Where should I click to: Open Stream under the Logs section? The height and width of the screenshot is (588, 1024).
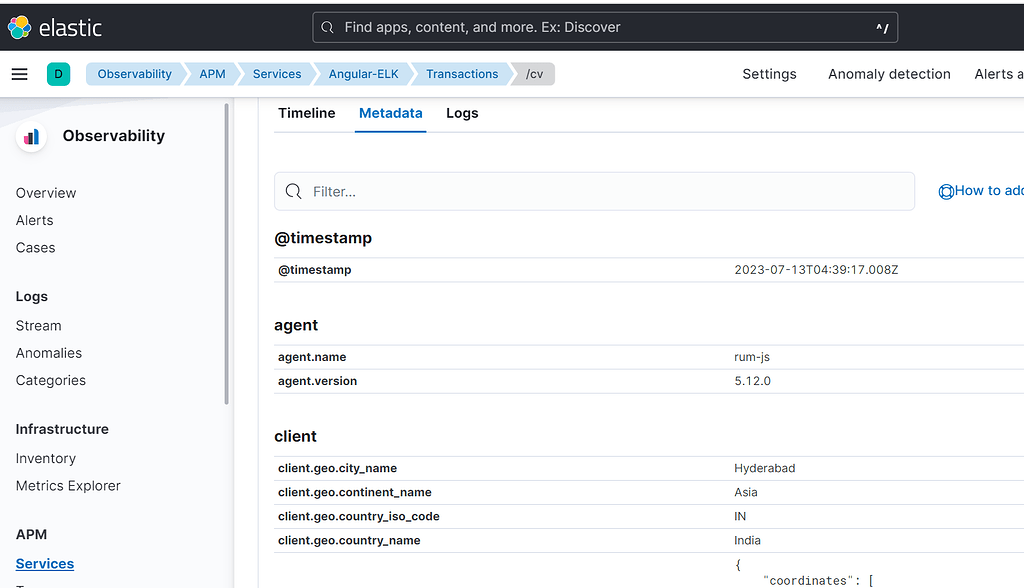pos(38,325)
